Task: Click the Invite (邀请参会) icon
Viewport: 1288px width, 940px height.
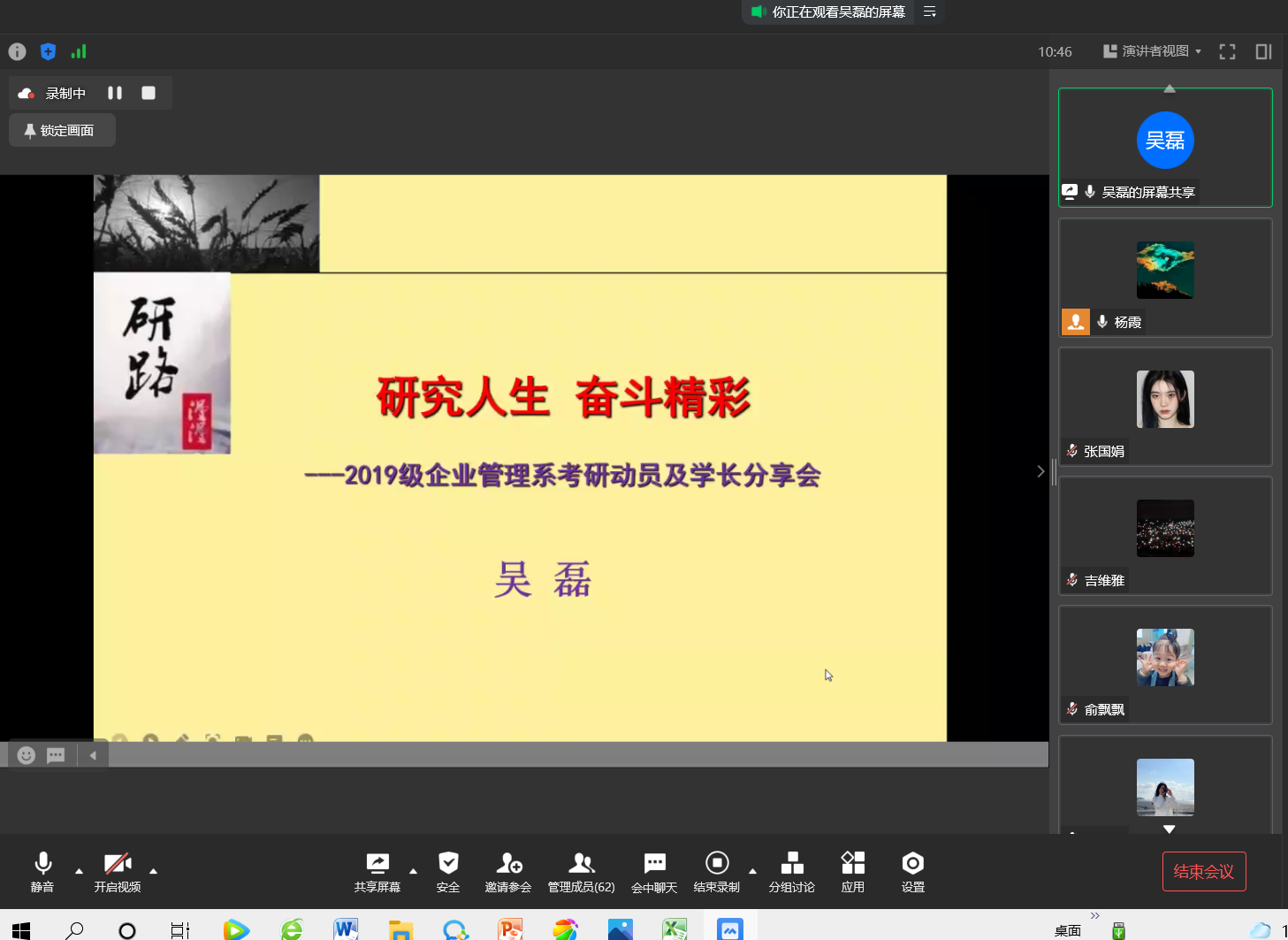Action: click(x=508, y=864)
